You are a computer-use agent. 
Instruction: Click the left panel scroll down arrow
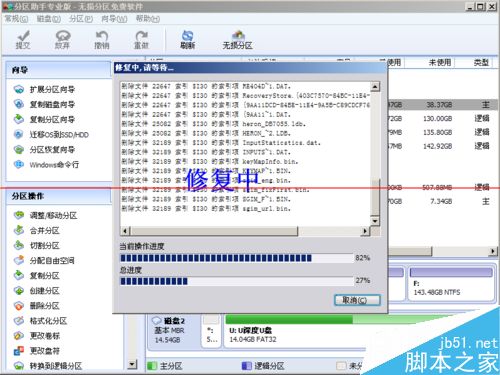pos(132,364)
